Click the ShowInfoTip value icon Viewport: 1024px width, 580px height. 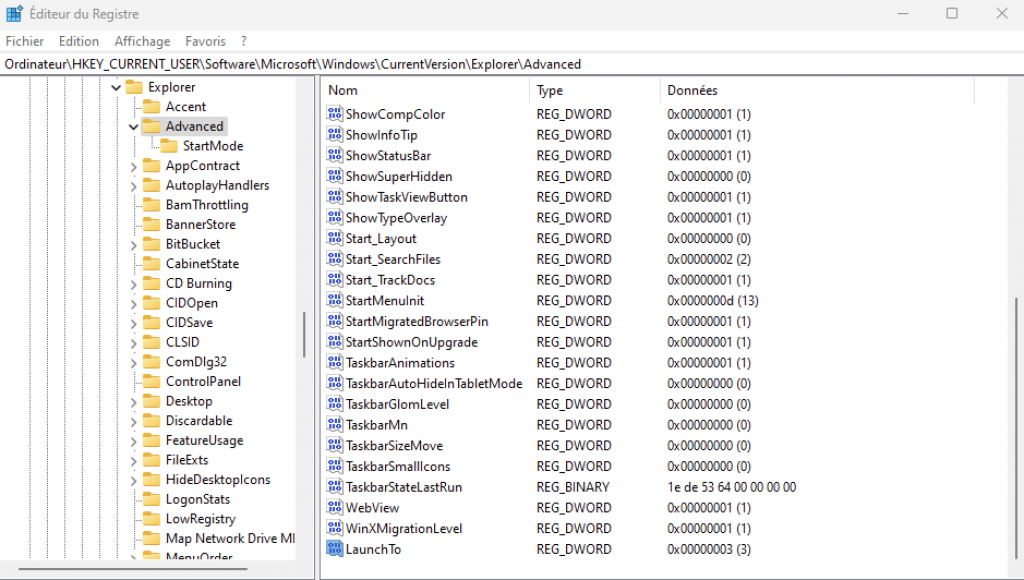pyautogui.click(x=334, y=135)
